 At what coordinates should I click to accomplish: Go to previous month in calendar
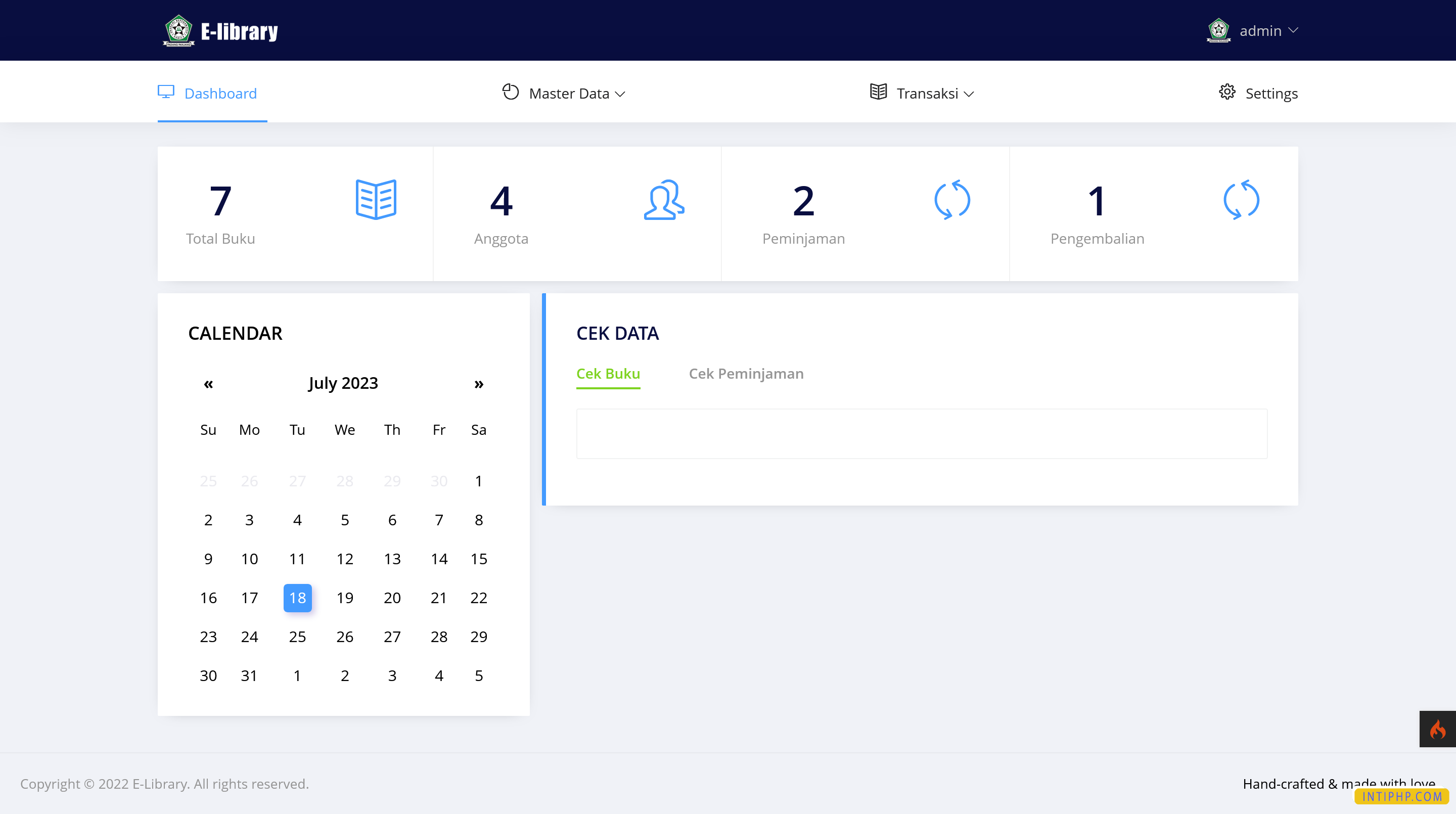click(x=208, y=384)
